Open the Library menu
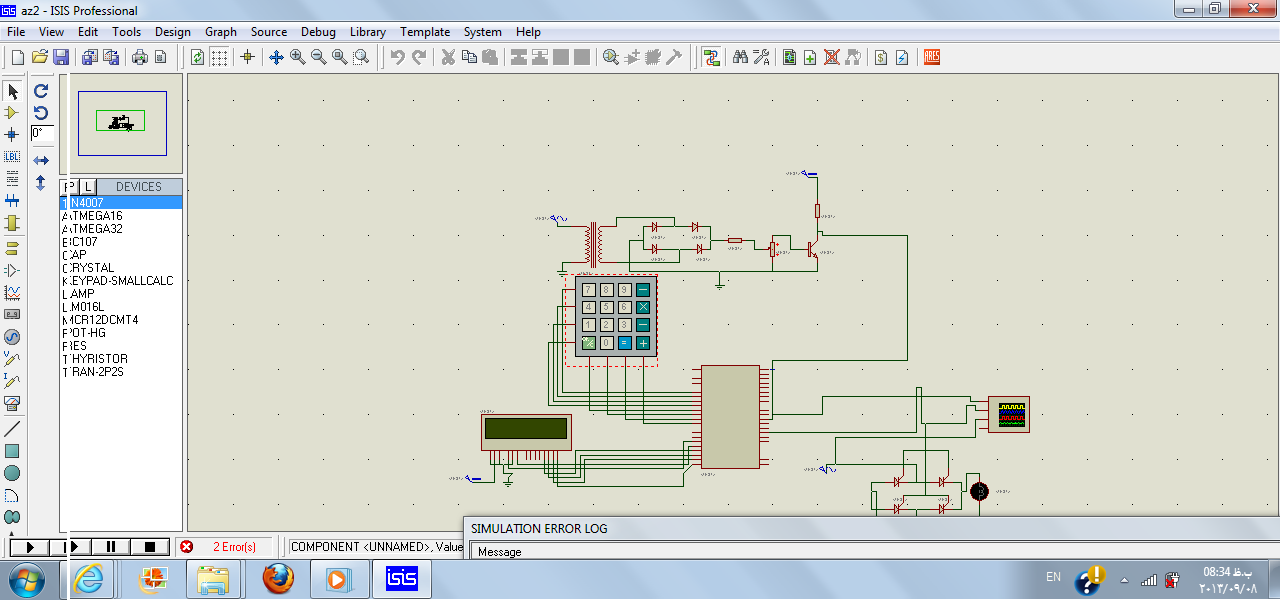Image resolution: width=1280 pixels, height=600 pixels. (368, 32)
